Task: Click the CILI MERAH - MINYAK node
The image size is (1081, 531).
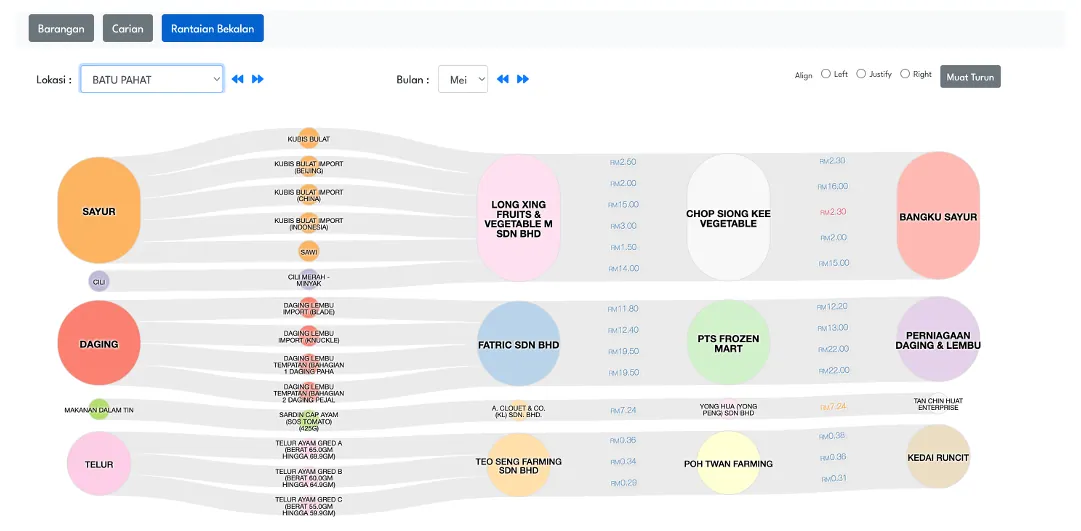Action: [309, 280]
